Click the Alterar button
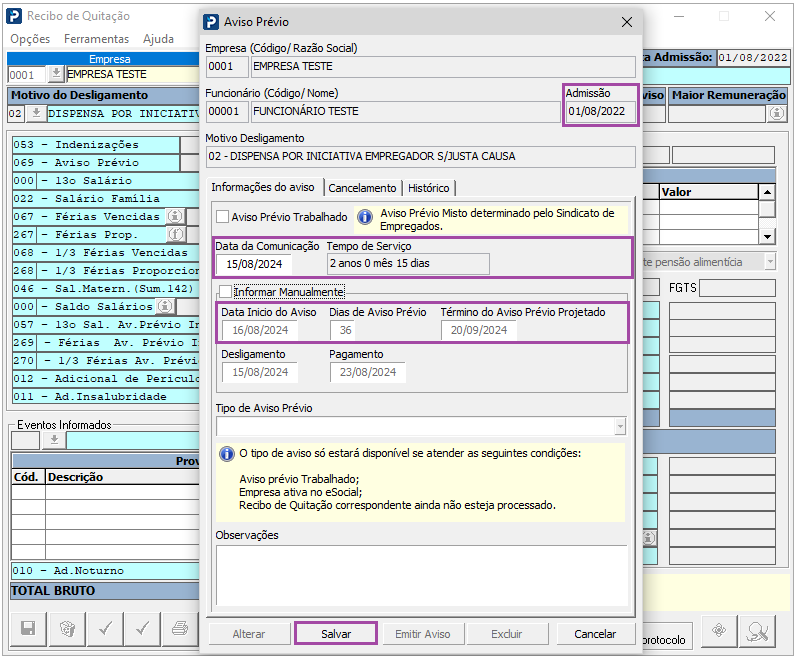 click(x=248, y=634)
